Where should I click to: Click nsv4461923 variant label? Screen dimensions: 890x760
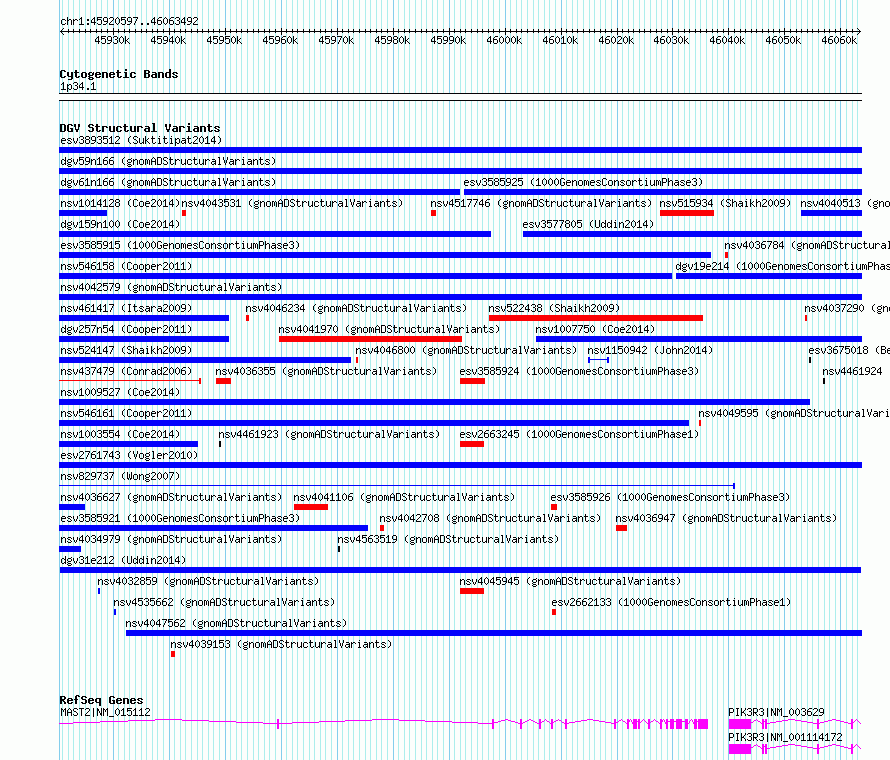click(x=329, y=434)
